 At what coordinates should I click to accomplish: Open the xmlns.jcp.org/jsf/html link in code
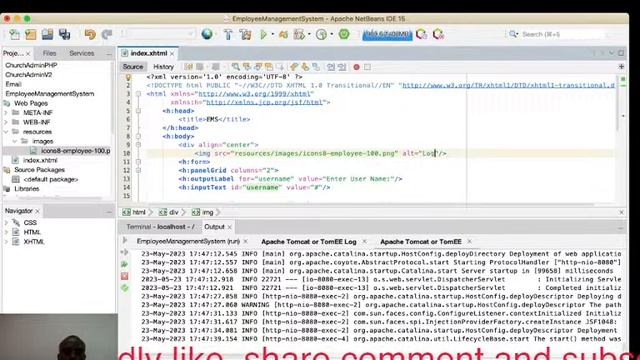pyautogui.click(x=264, y=102)
